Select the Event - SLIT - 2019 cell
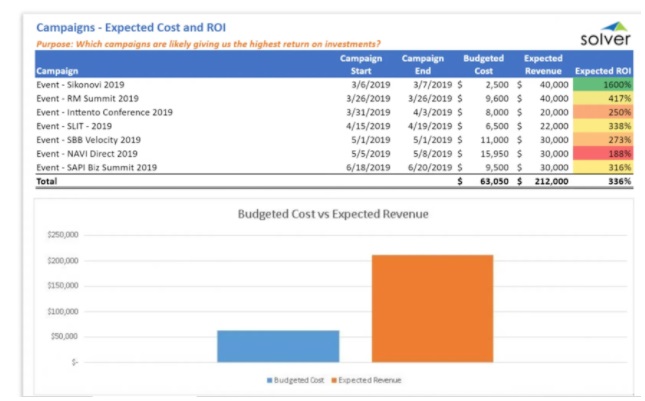Image resolution: width=645 pixels, height=401 pixels. (74, 126)
